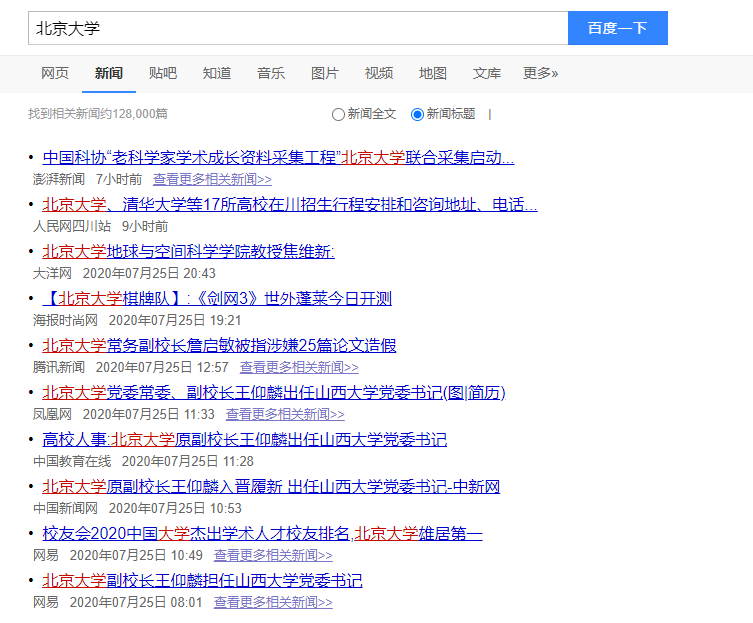753x623 pixels.
Task: Open the 音乐 tab
Action: pyautogui.click(x=271, y=73)
